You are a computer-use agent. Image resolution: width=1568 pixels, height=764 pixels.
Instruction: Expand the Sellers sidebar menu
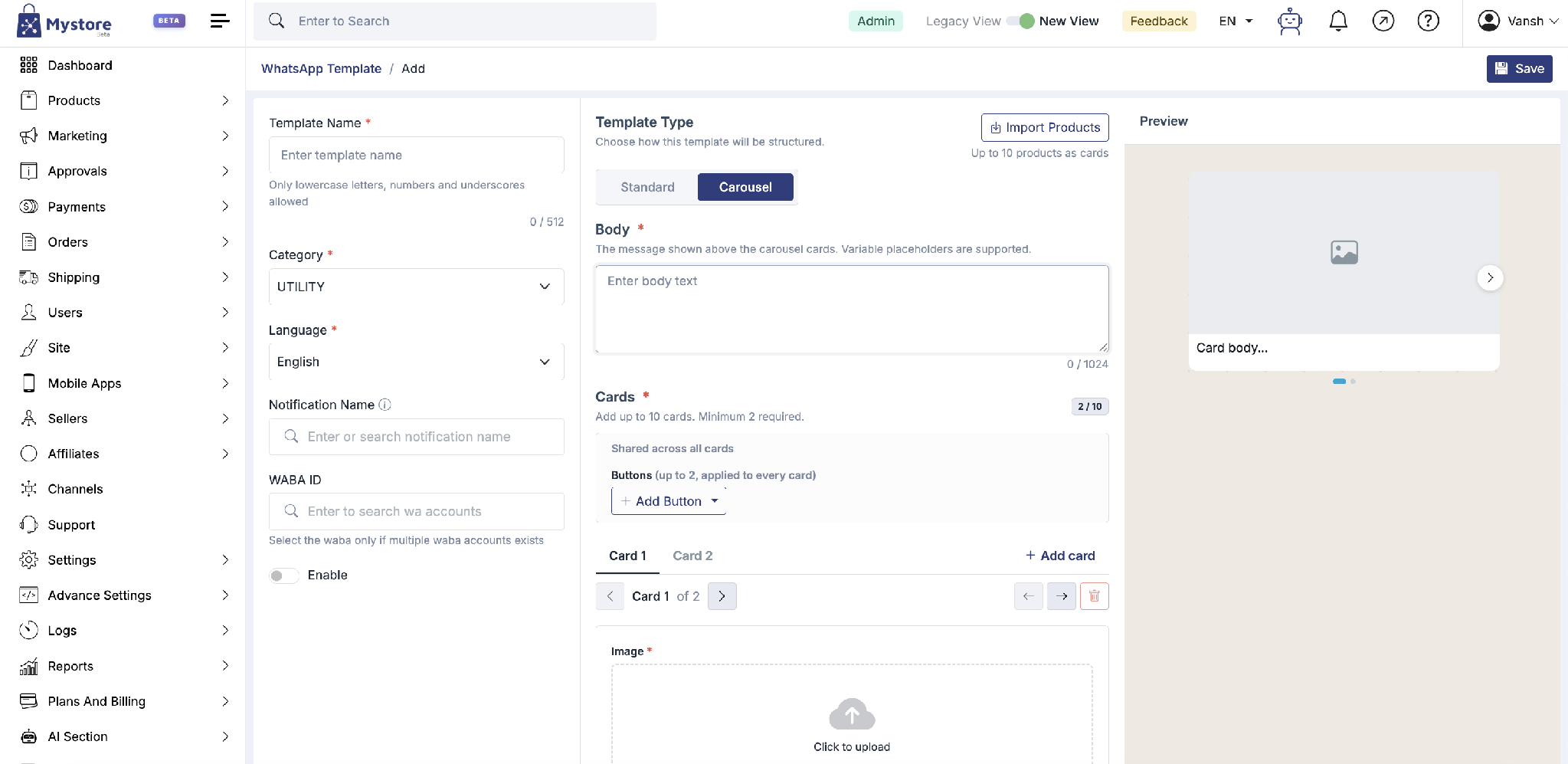pyautogui.click(x=225, y=418)
